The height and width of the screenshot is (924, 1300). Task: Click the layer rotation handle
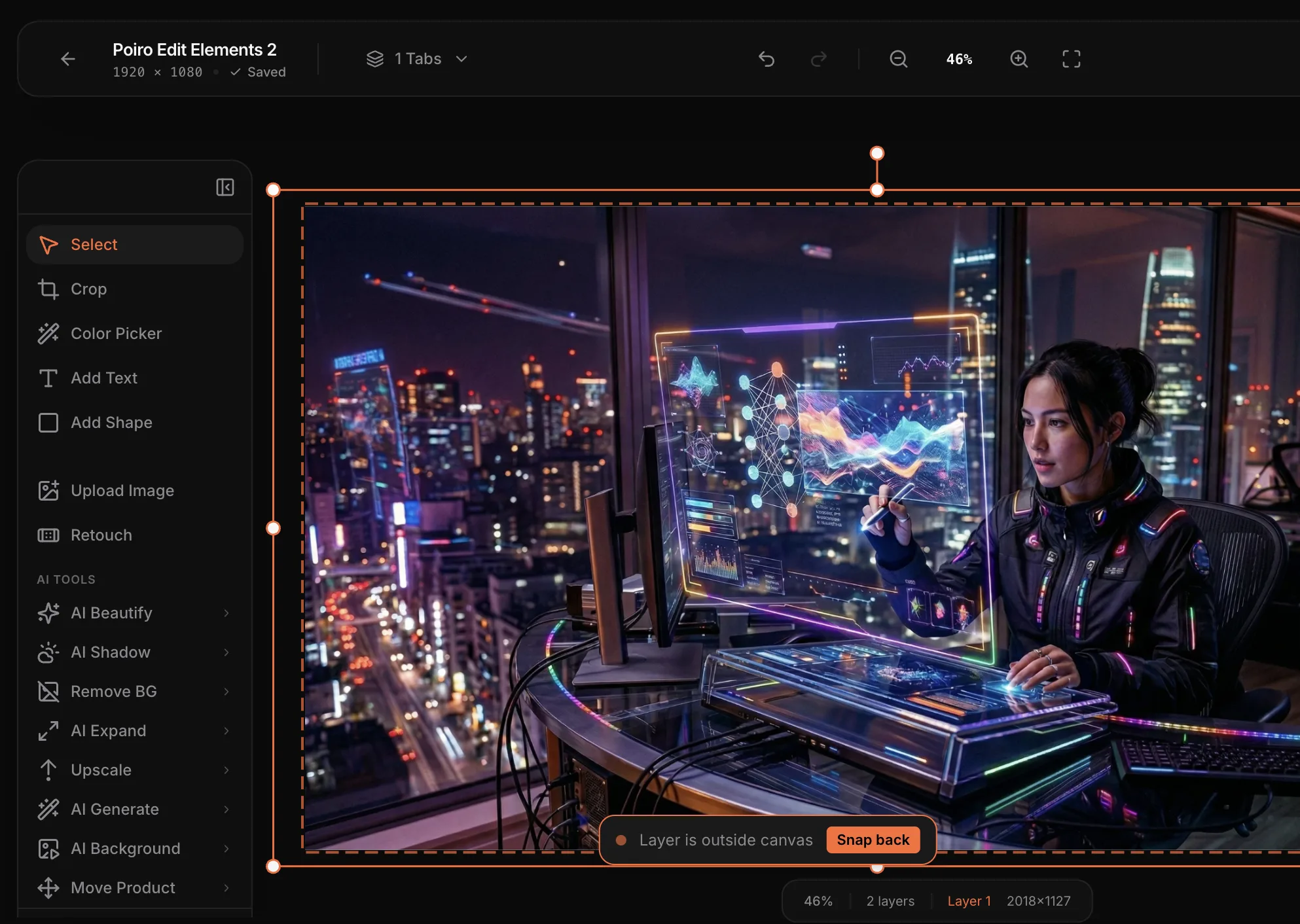(876, 153)
